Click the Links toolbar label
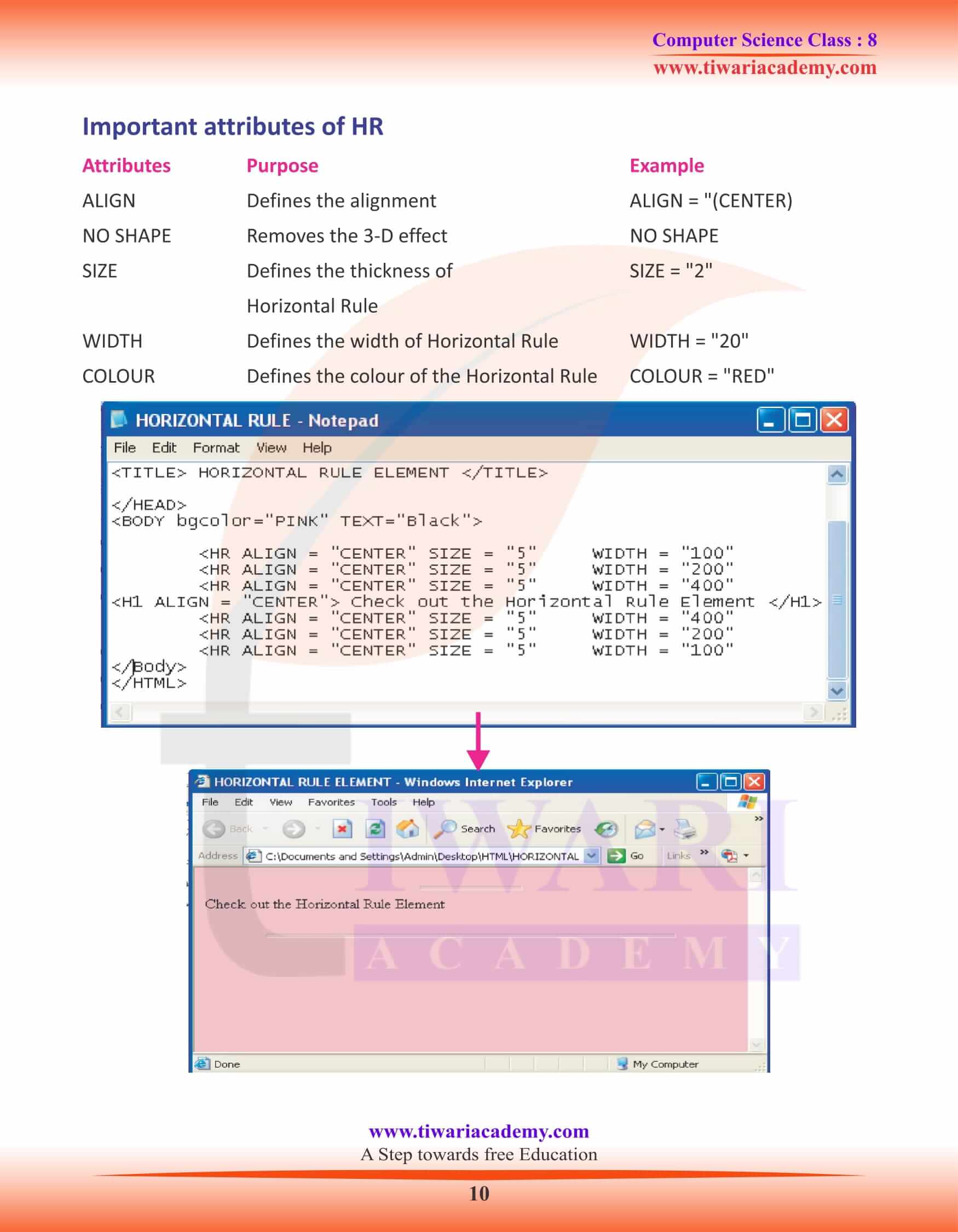Viewport: 958px width, 1232px height. [678, 856]
